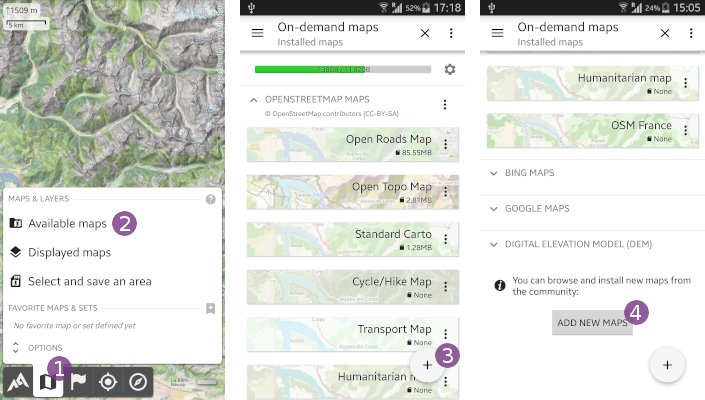Click the info icon beside community text

(x=500, y=285)
